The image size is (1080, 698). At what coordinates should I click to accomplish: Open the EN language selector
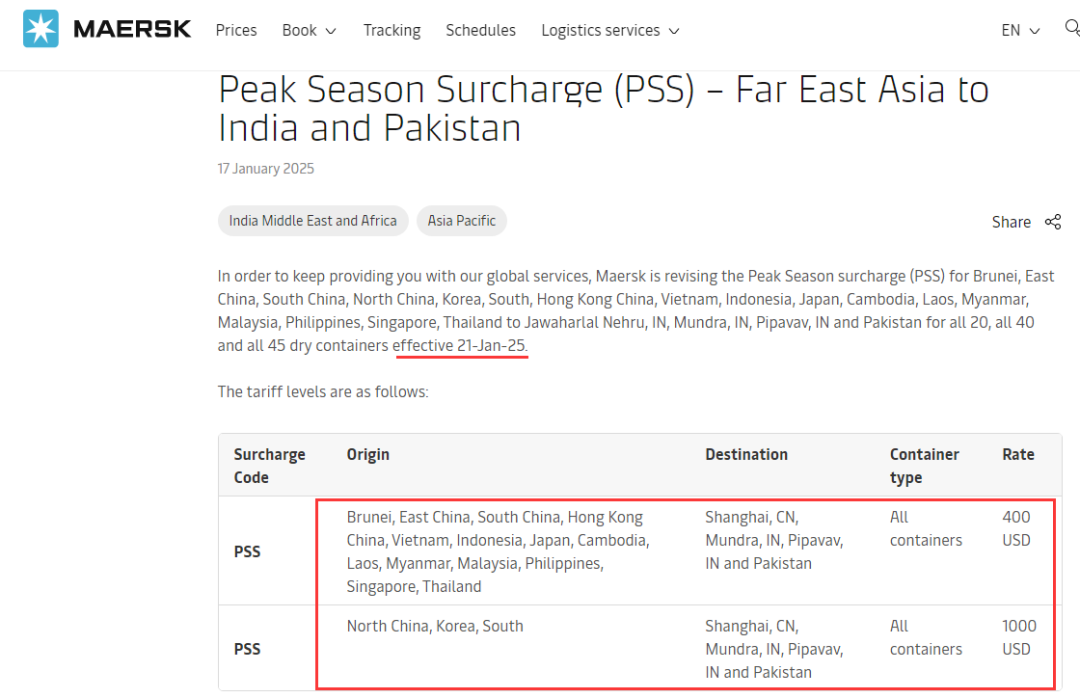click(1020, 31)
